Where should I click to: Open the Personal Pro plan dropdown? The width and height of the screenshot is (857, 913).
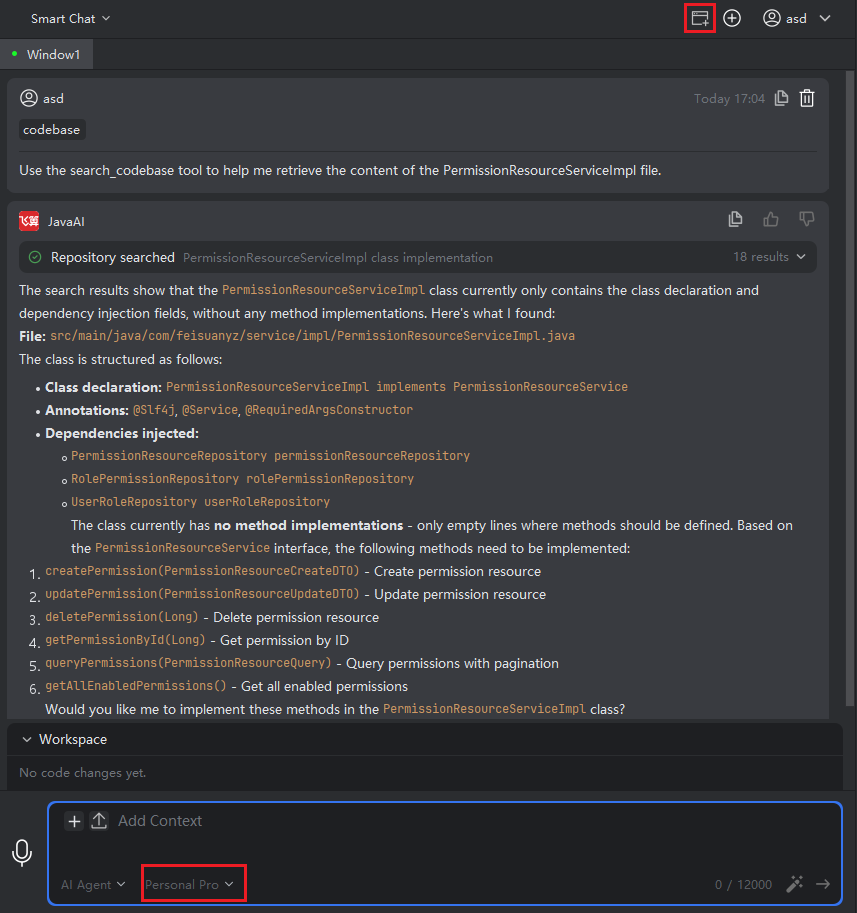[190, 884]
